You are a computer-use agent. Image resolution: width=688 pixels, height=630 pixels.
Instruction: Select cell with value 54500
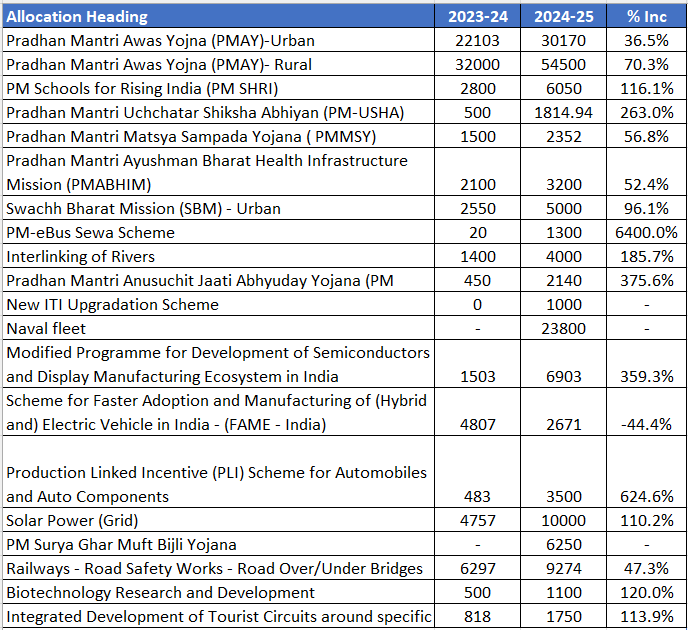pos(563,64)
